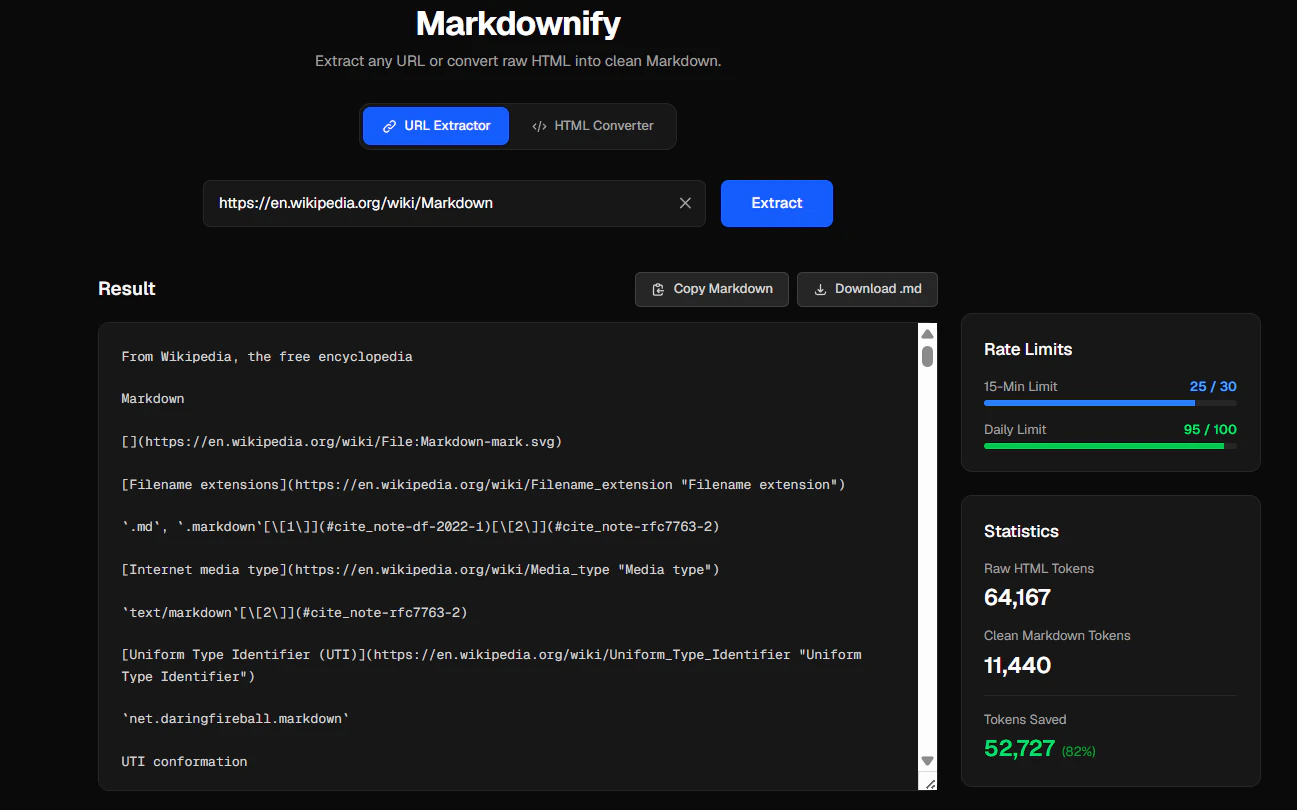Copy the Markdown result

(x=712, y=289)
